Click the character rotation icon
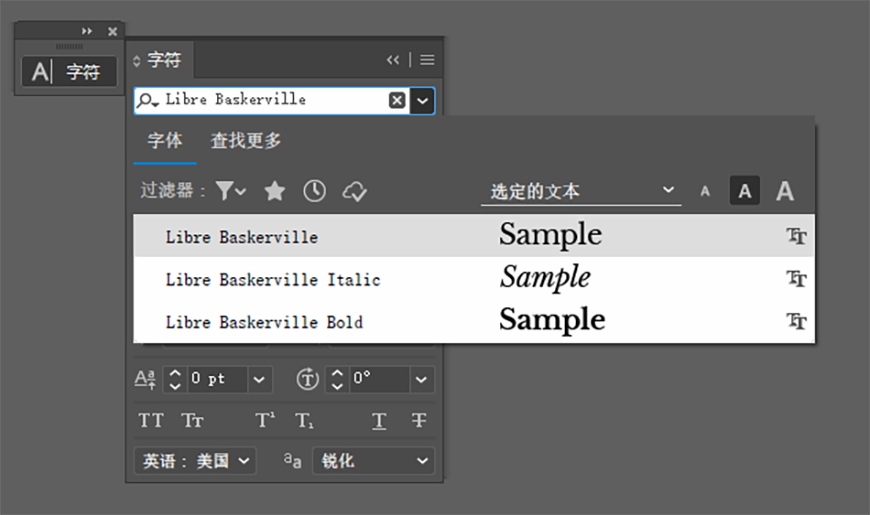 (307, 380)
